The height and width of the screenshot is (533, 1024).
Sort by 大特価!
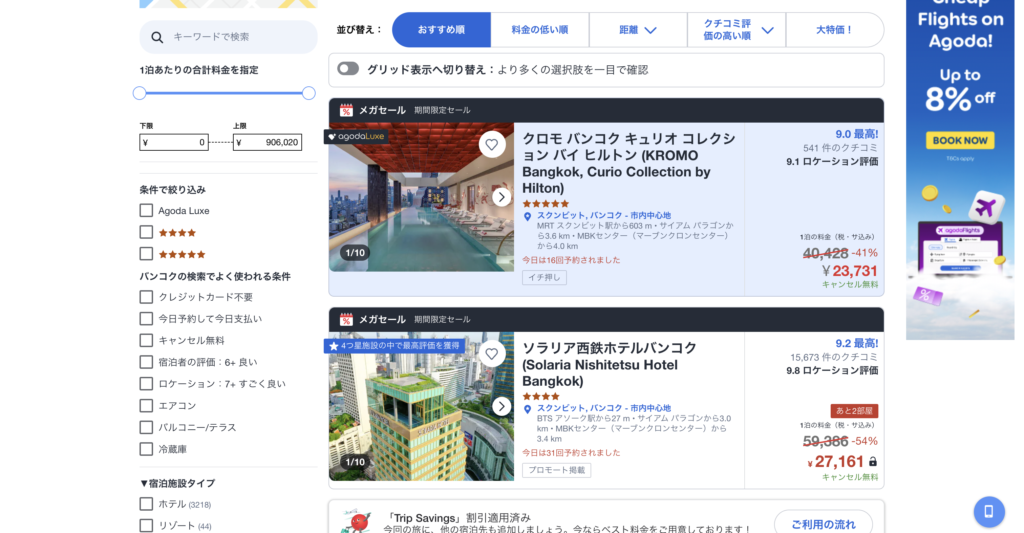(x=835, y=29)
